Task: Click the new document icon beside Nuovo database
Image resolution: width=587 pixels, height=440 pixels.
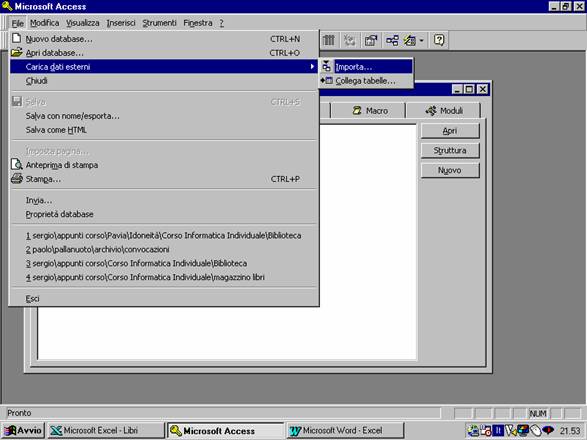Action: point(16,38)
